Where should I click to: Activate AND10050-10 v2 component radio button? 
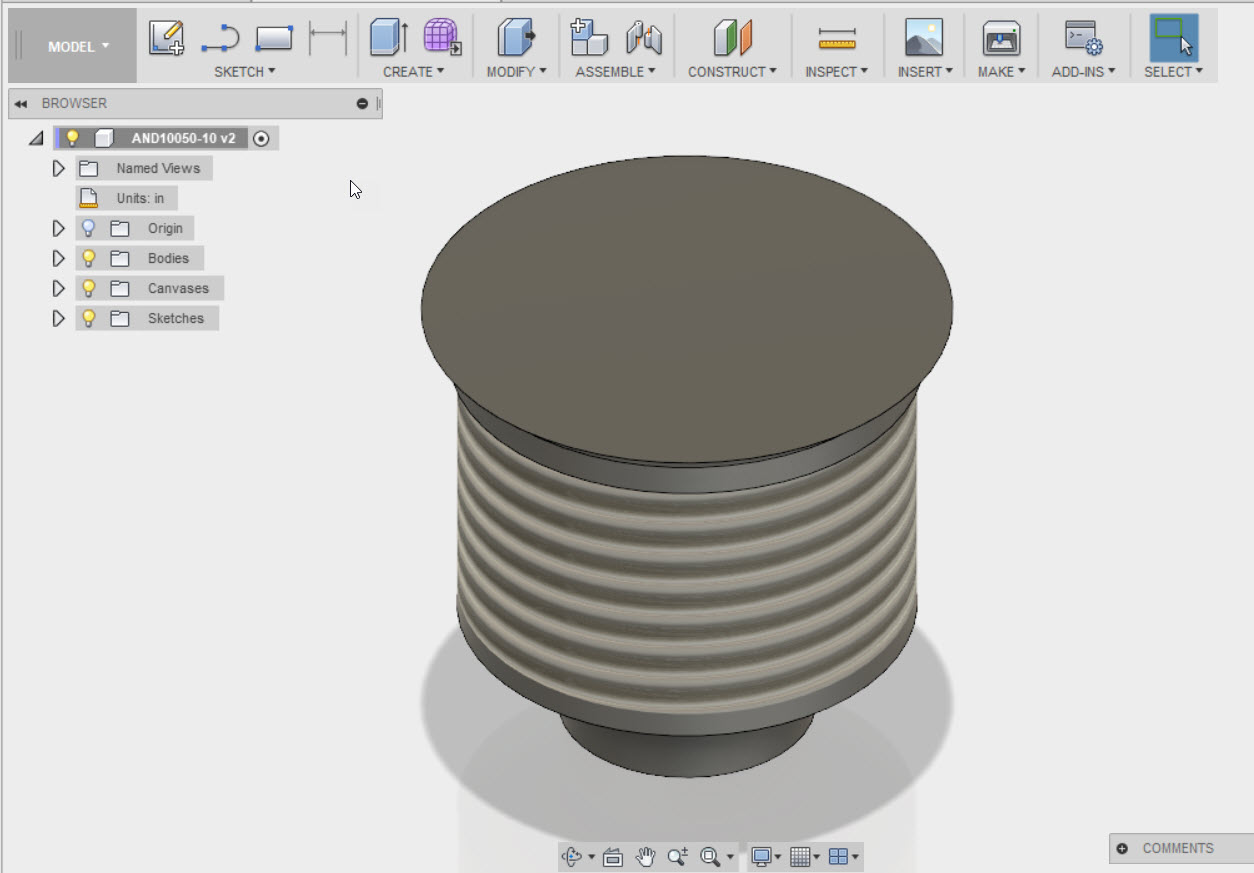(262, 139)
